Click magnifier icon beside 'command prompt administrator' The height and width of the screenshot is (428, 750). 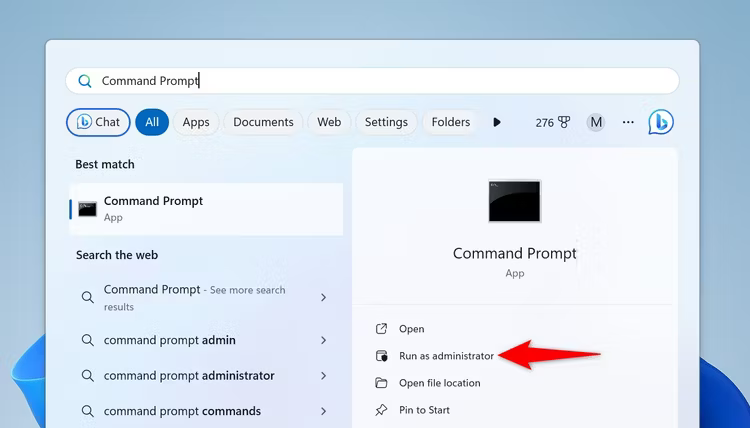(x=88, y=376)
